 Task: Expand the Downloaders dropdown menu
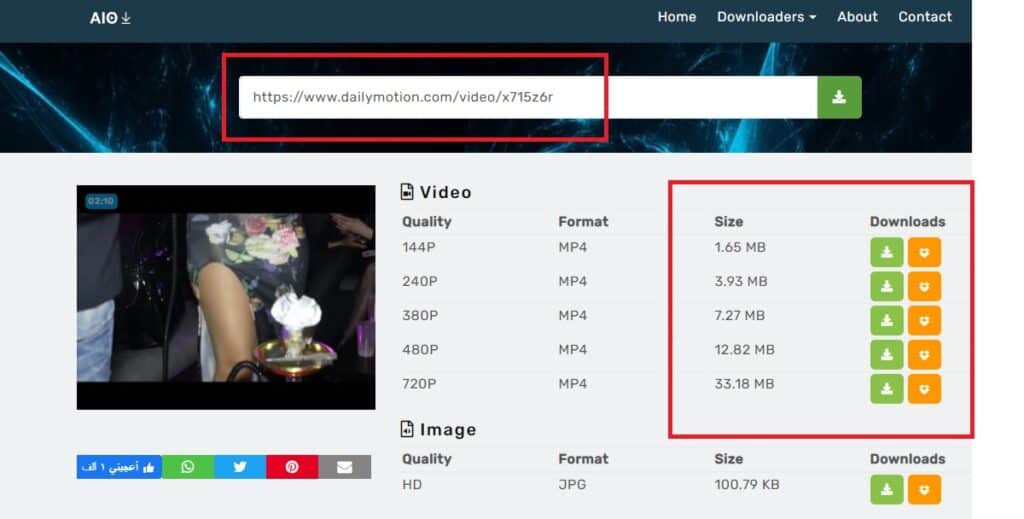(766, 17)
